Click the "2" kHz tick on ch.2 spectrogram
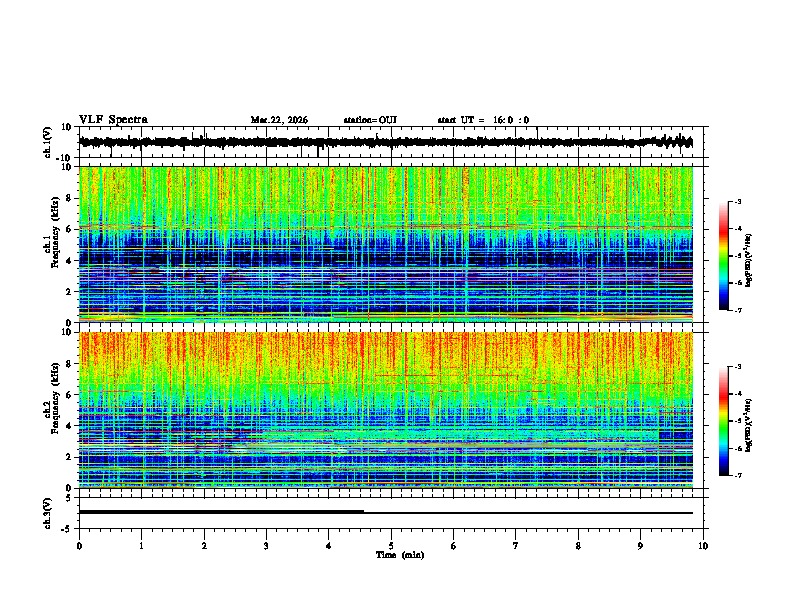This screenshot has height=612, width=792. click(69, 457)
